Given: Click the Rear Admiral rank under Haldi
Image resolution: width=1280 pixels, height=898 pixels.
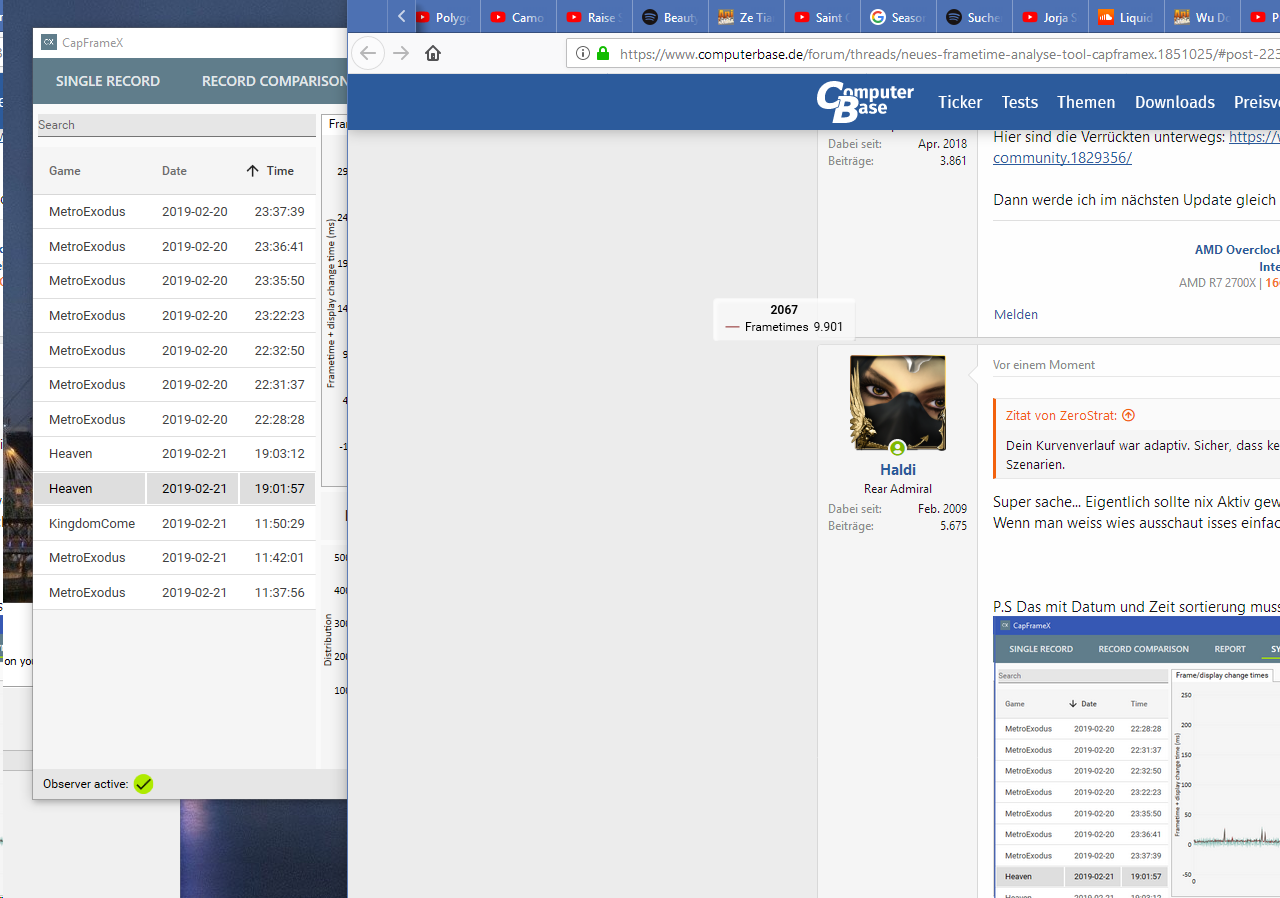Looking at the screenshot, I should pyautogui.click(x=898, y=489).
